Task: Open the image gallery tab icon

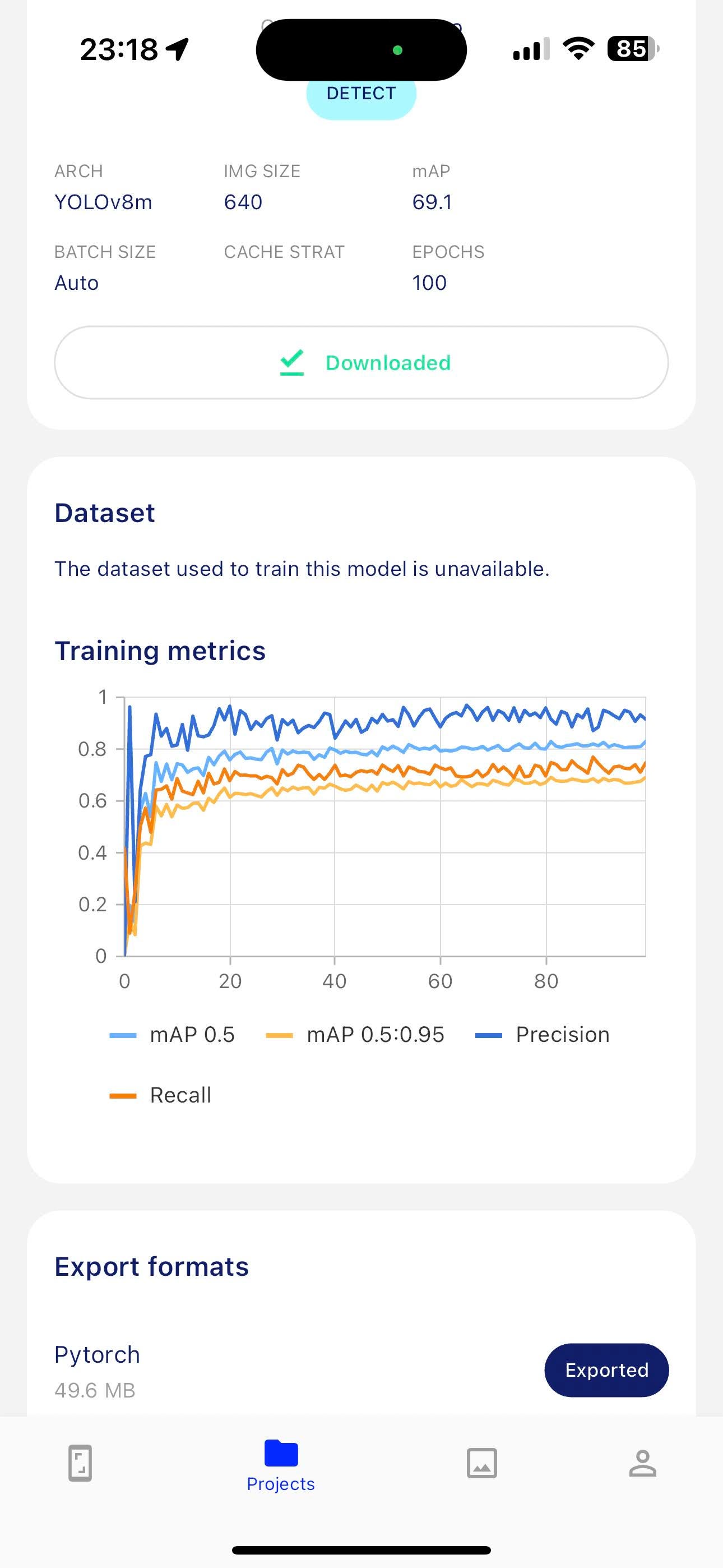Action: pos(481,1463)
